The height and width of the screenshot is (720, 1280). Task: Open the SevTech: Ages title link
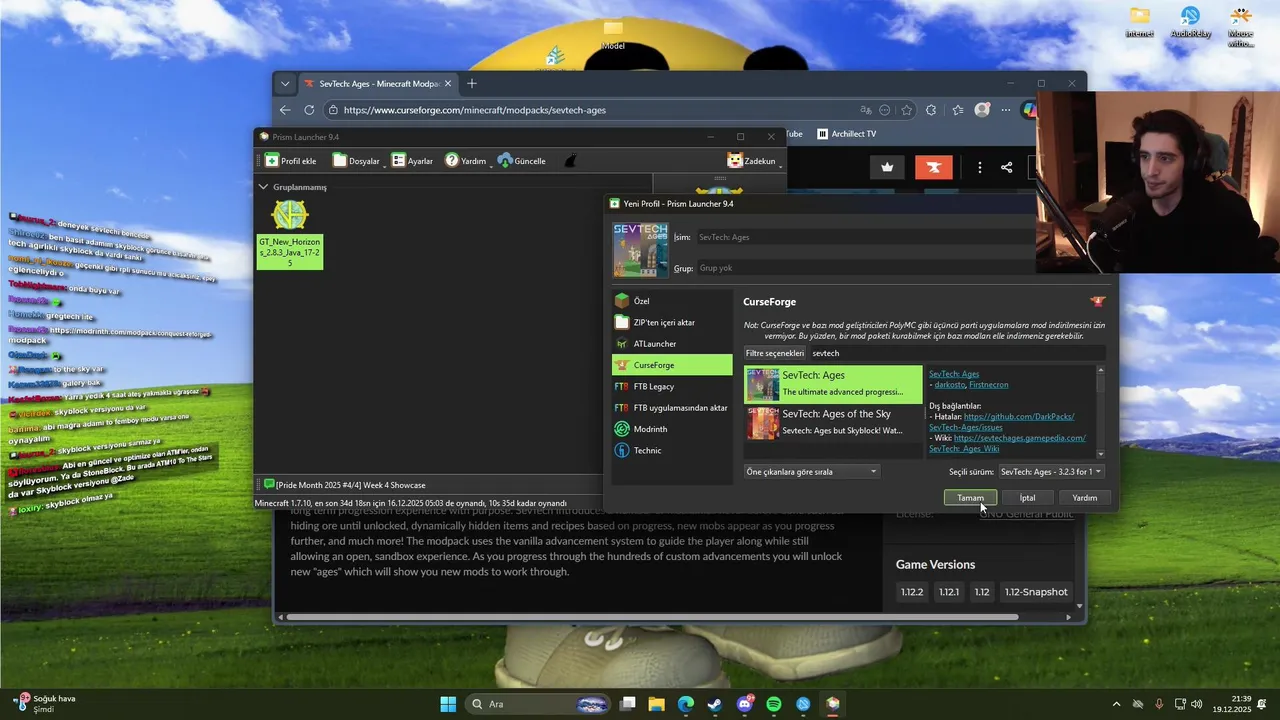(x=954, y=374)
